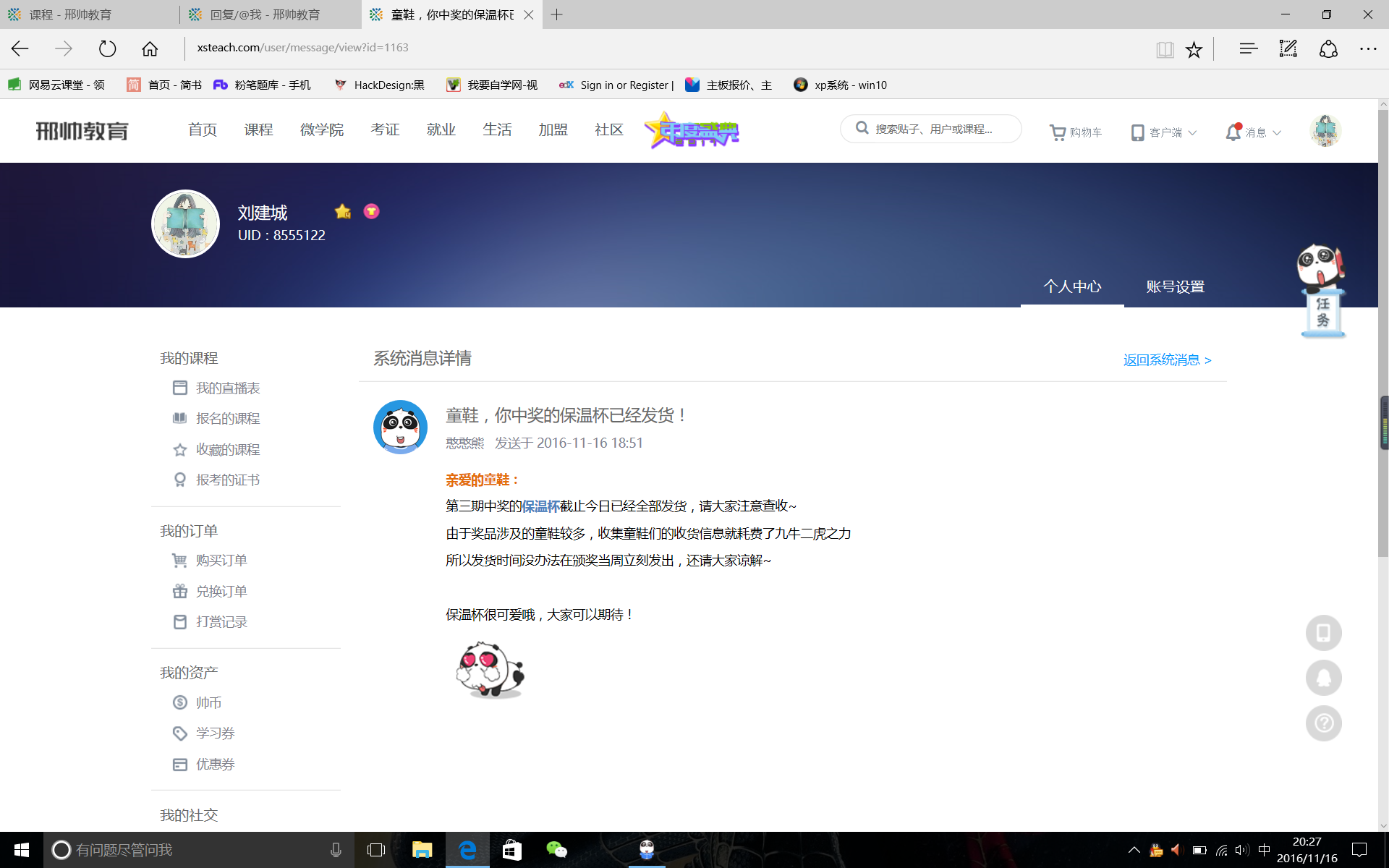Select 社区 in the top navigation

[608, 129]
